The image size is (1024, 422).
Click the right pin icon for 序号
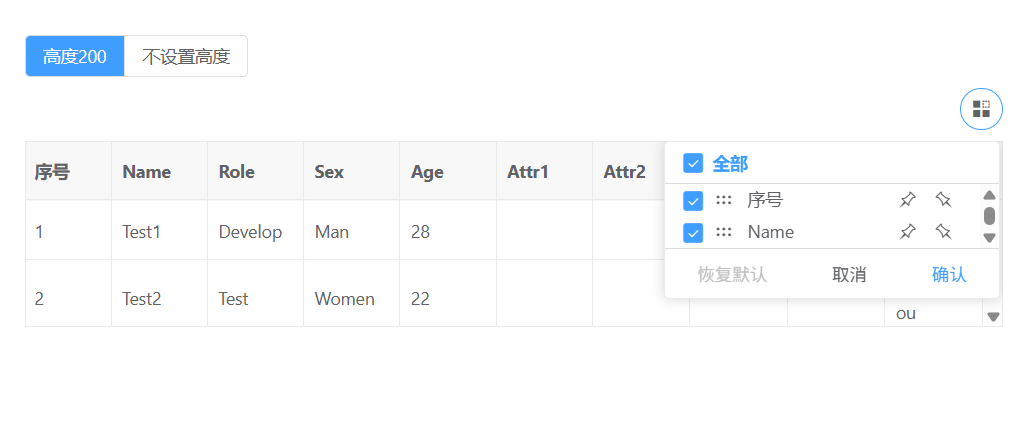943,200
